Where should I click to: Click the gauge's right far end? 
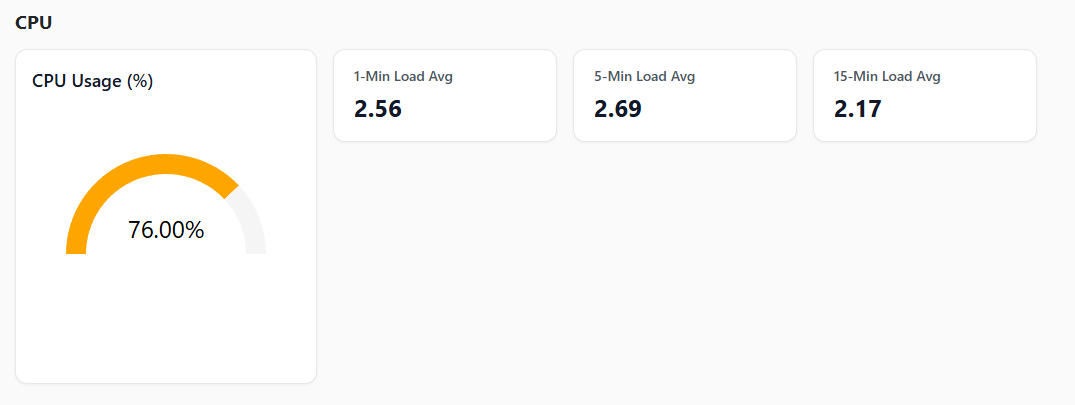pos(256,250)
